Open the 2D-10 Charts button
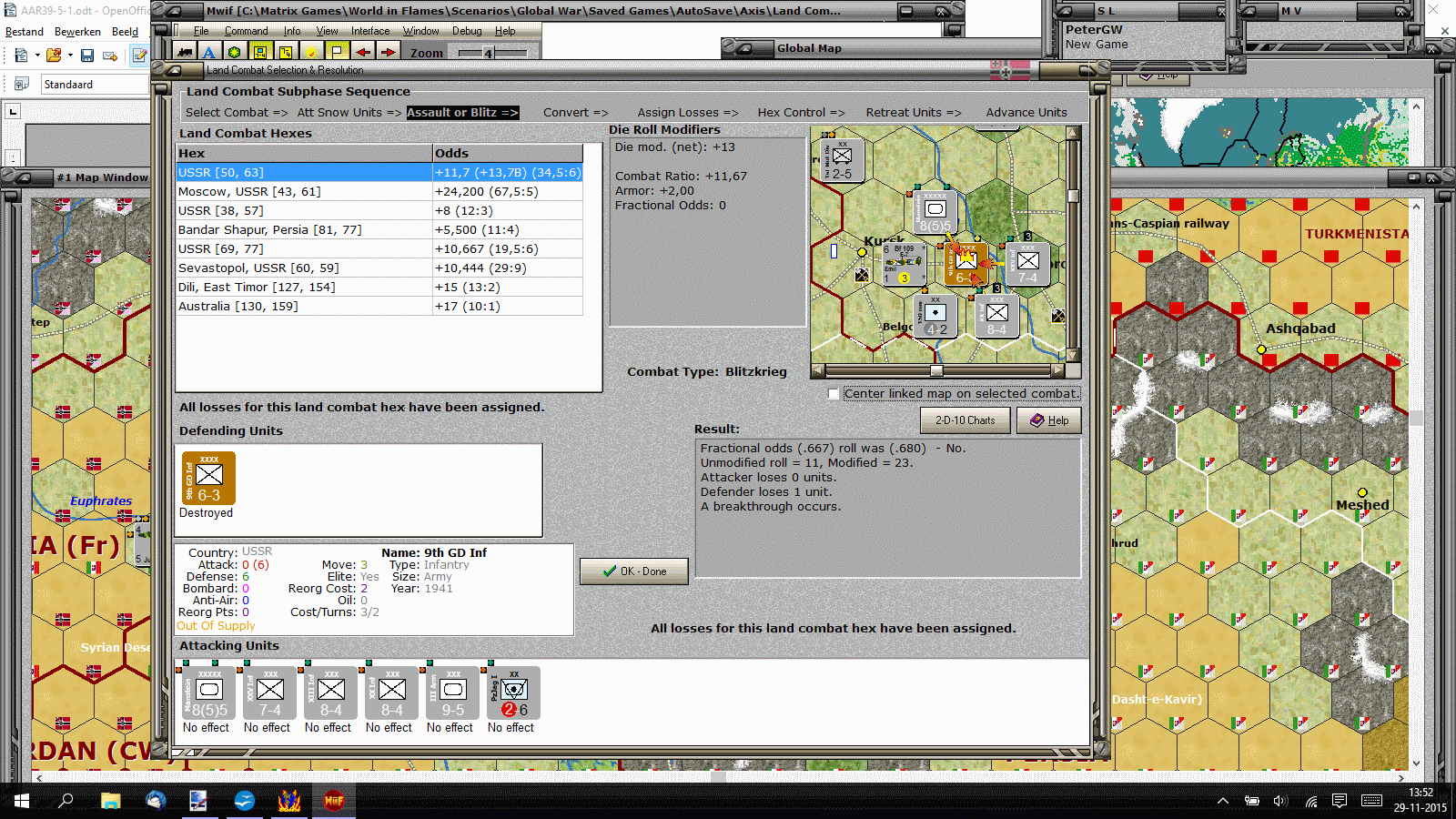Image resolution: width=1456 pixels, height=819 pixels. tap(966, 420)
